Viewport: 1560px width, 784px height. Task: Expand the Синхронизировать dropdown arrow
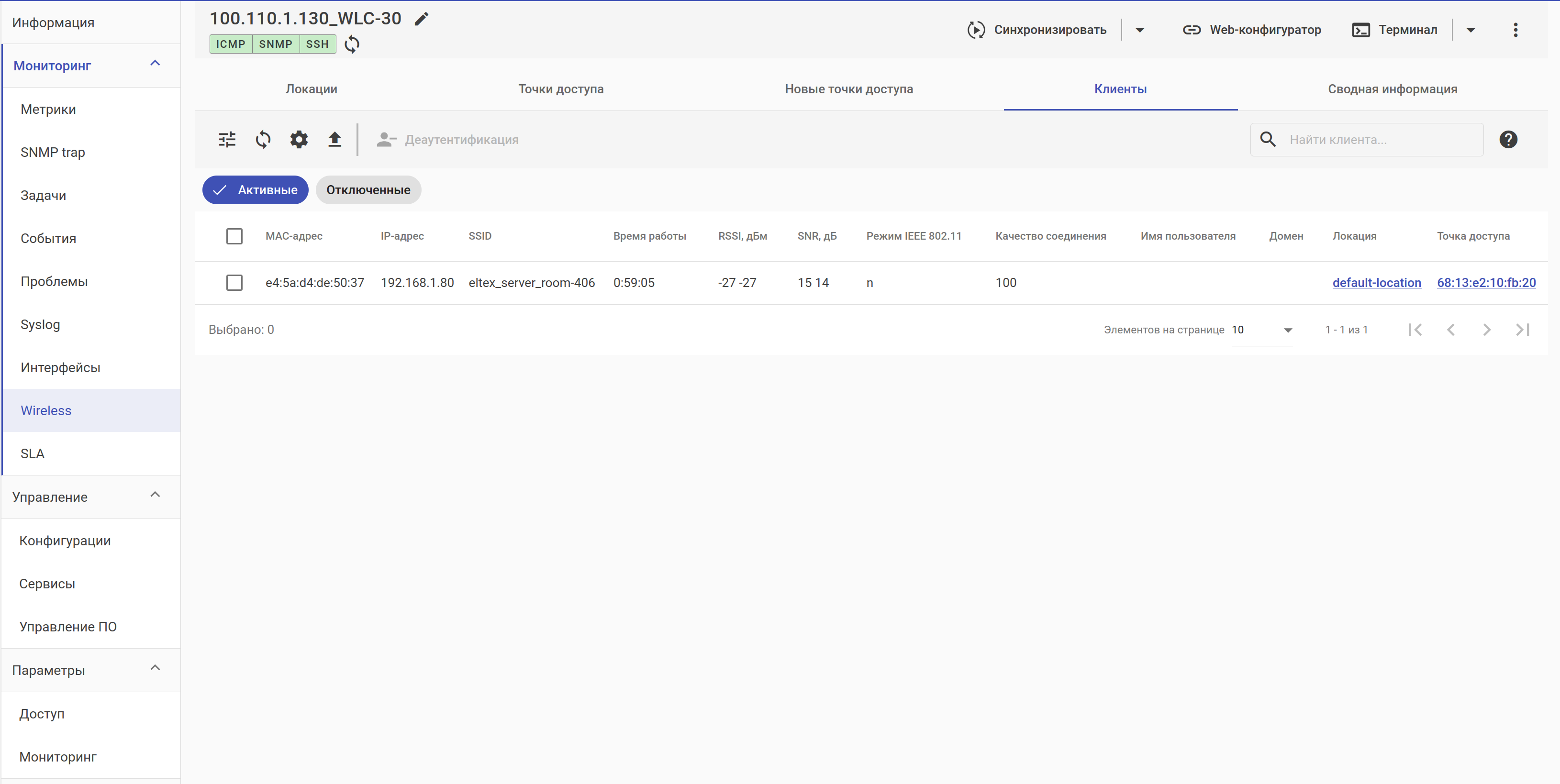(x=1139, y=30)
